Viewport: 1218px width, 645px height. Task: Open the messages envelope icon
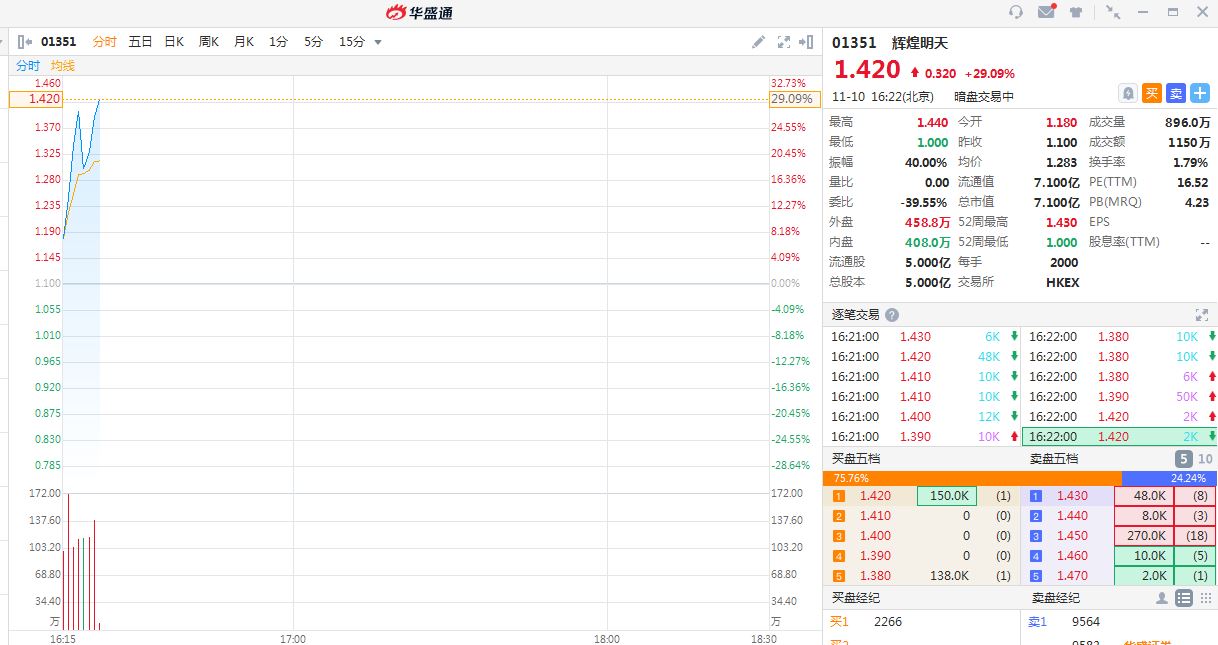click(x=1046, y=12)
